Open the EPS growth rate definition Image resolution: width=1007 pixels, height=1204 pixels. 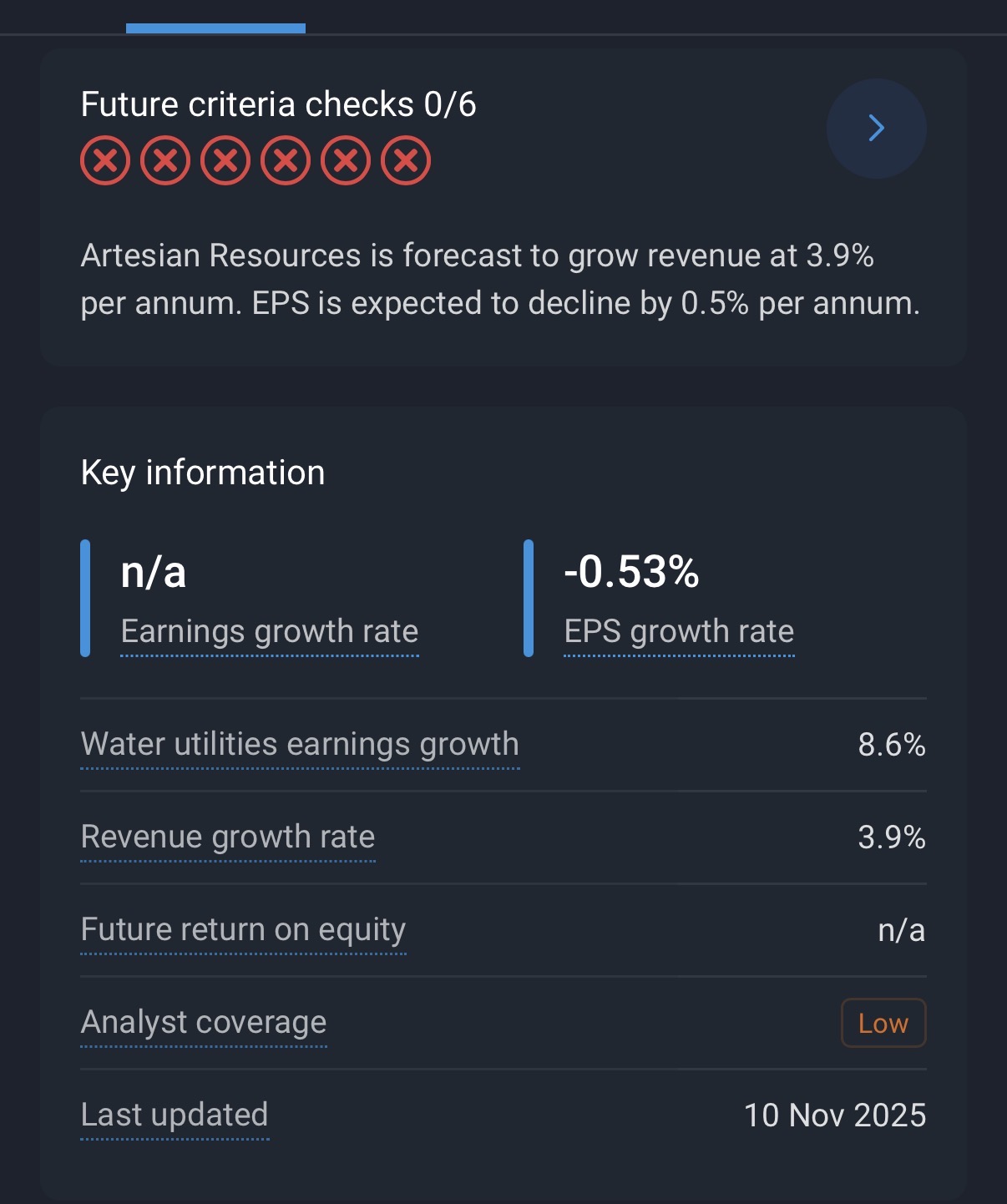pos(679,632)
